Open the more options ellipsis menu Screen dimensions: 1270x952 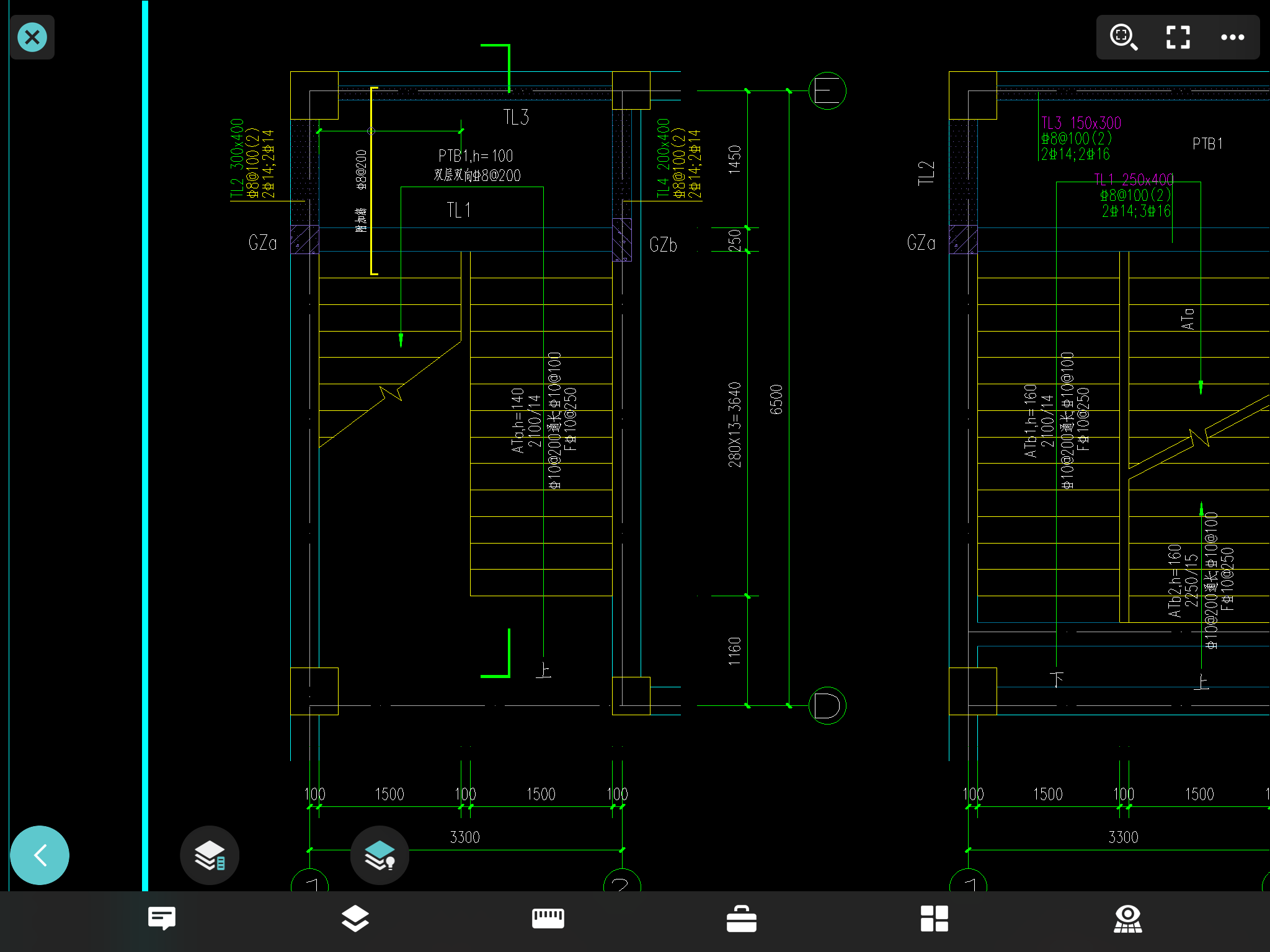click(x=1232, y=37)
